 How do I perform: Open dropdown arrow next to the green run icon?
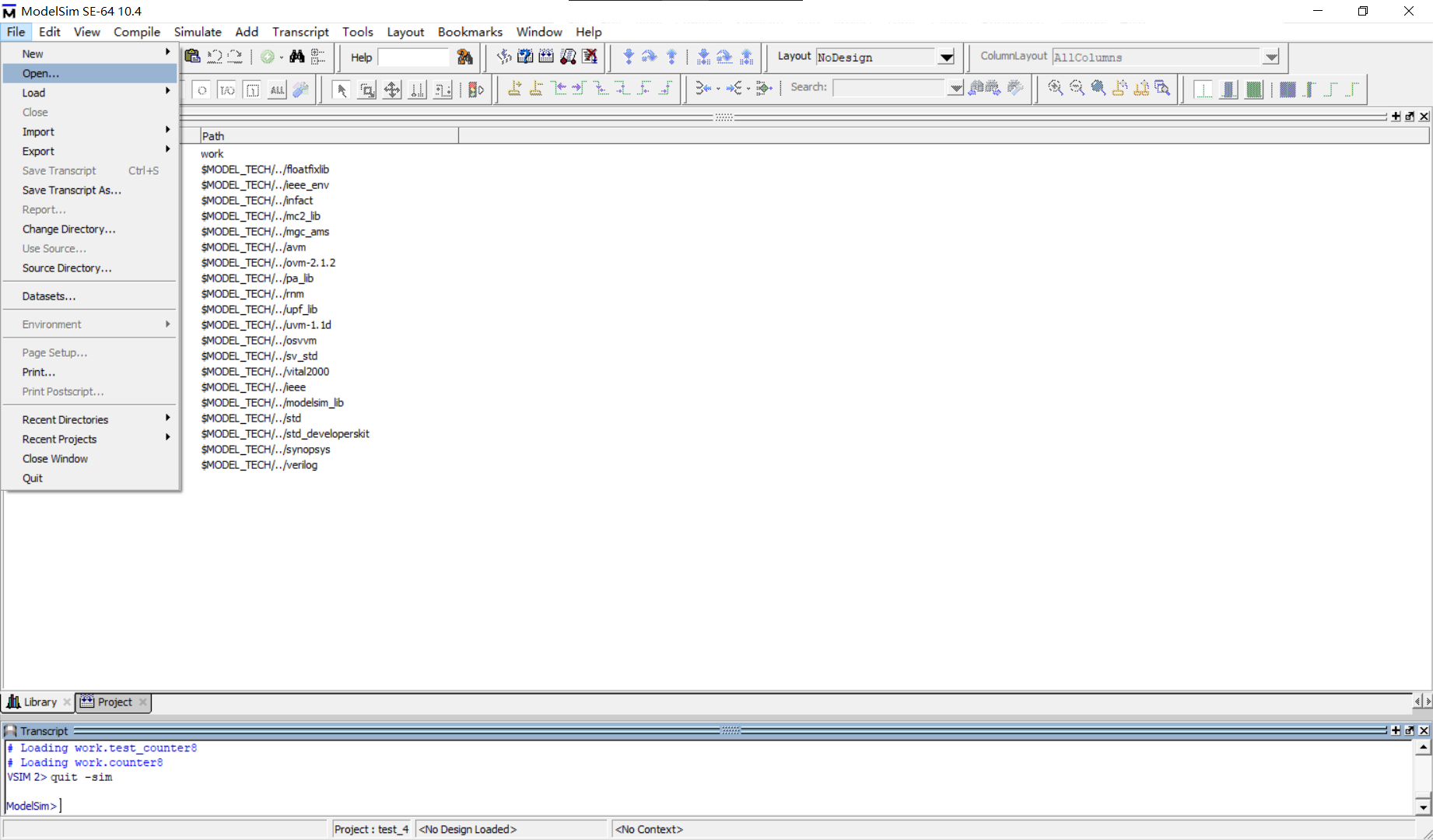pyautogui.click(x=282, y=57)
